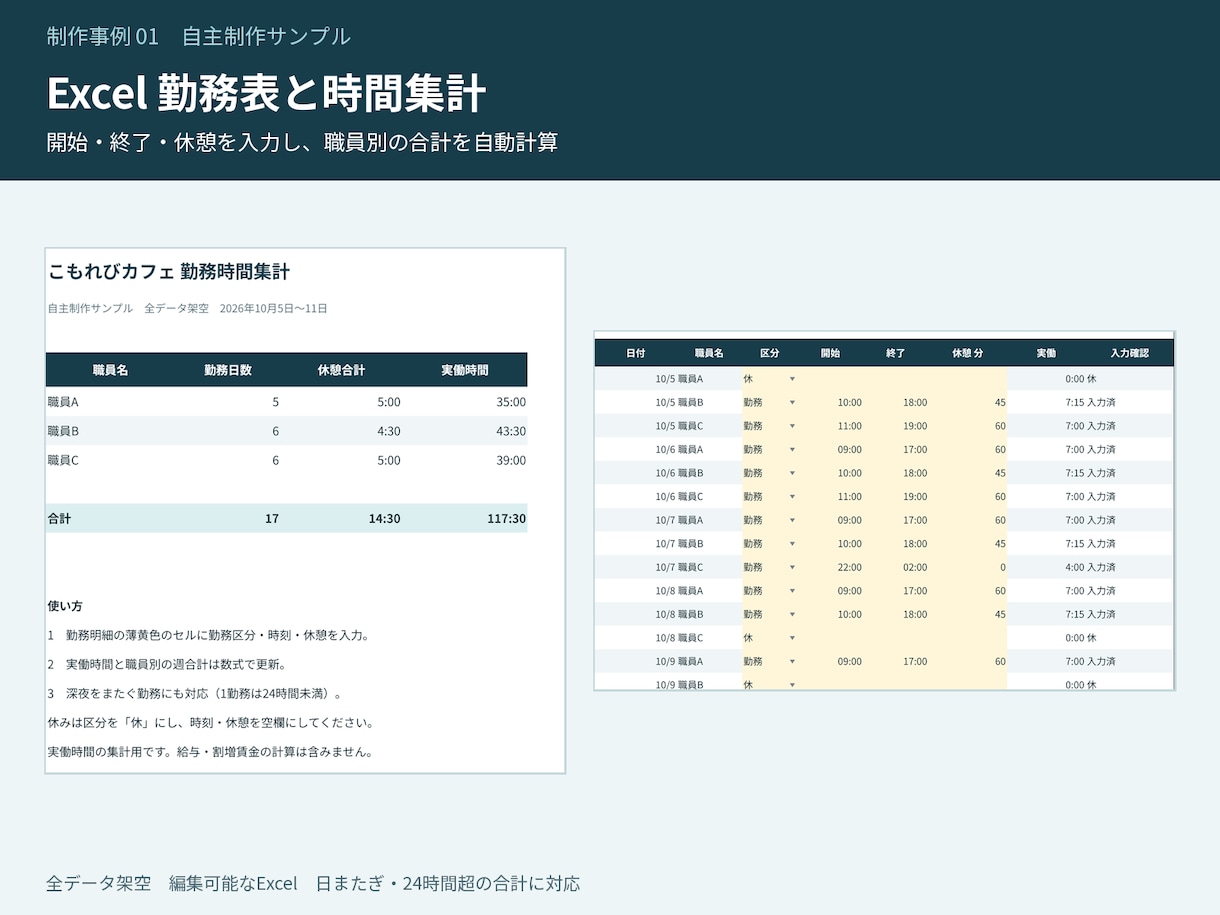Viewport: 1220px width, 915px height.
Task: Select the 職員B row label in the summary table
Action: click(x=63, y=431)
